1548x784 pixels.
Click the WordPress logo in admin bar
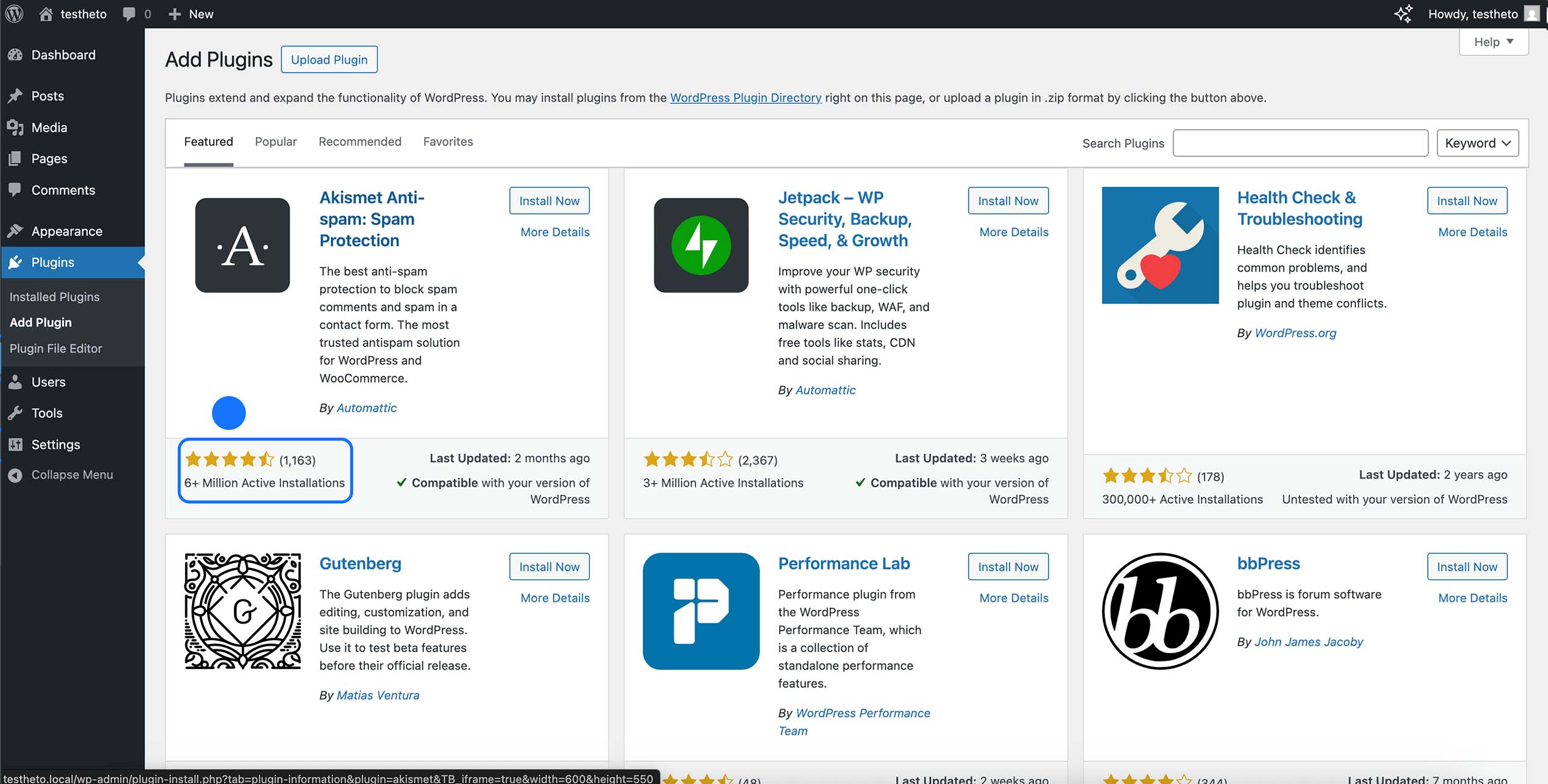(13, 13)
